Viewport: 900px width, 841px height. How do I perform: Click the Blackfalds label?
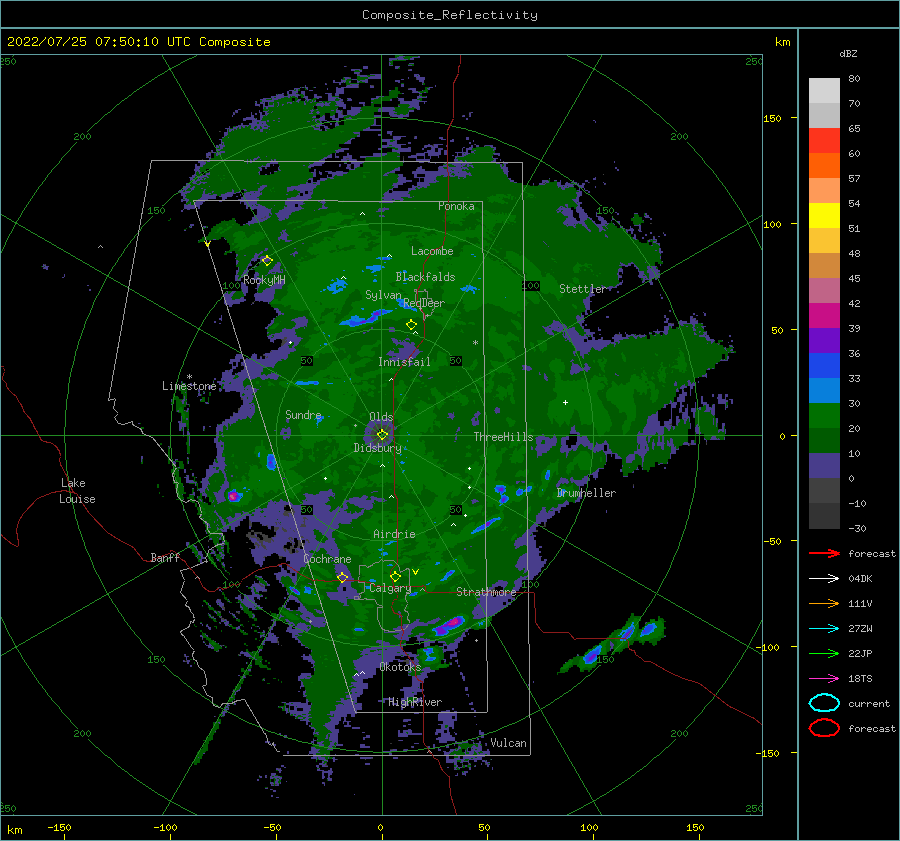(x=425, y=277)
